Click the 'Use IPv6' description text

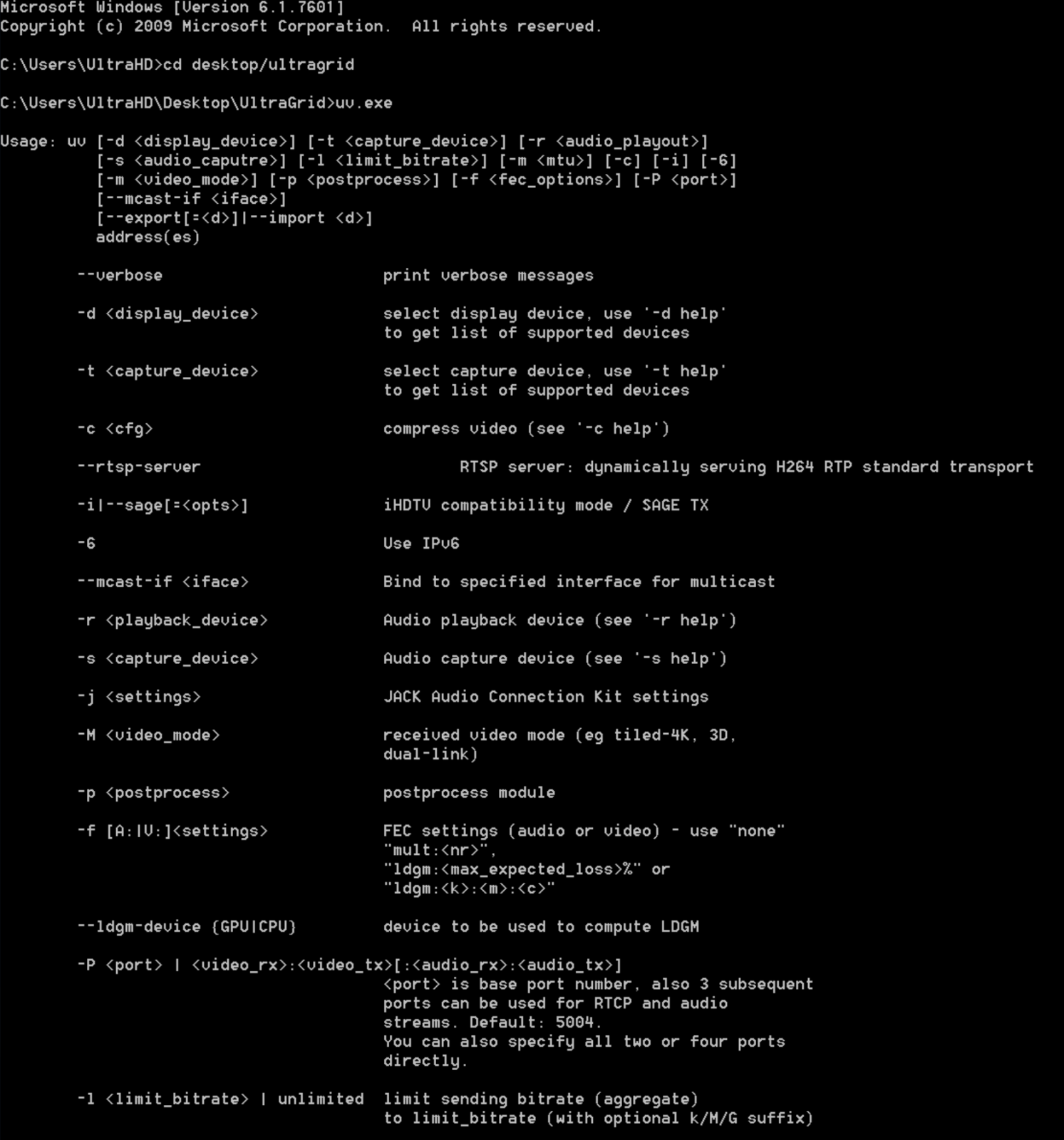(x=421, y=544)
